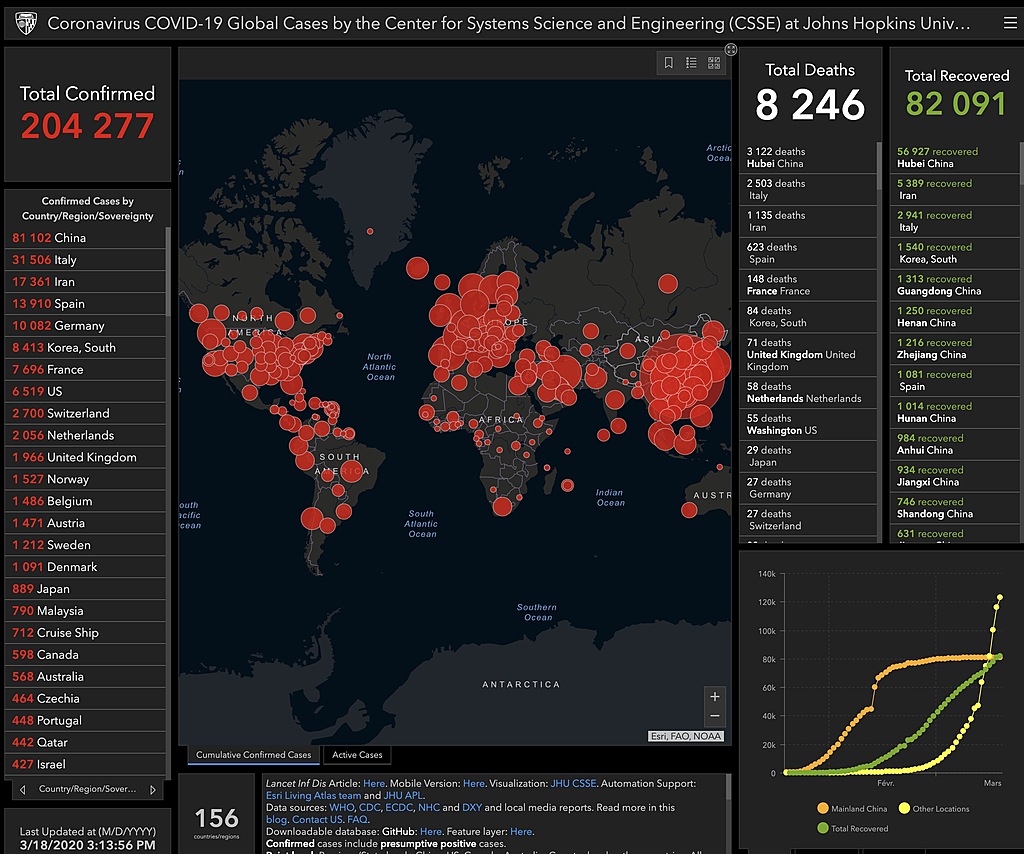1024x854 pixels.
Task: Toggle Other Locations legend series
Action: 934,808
